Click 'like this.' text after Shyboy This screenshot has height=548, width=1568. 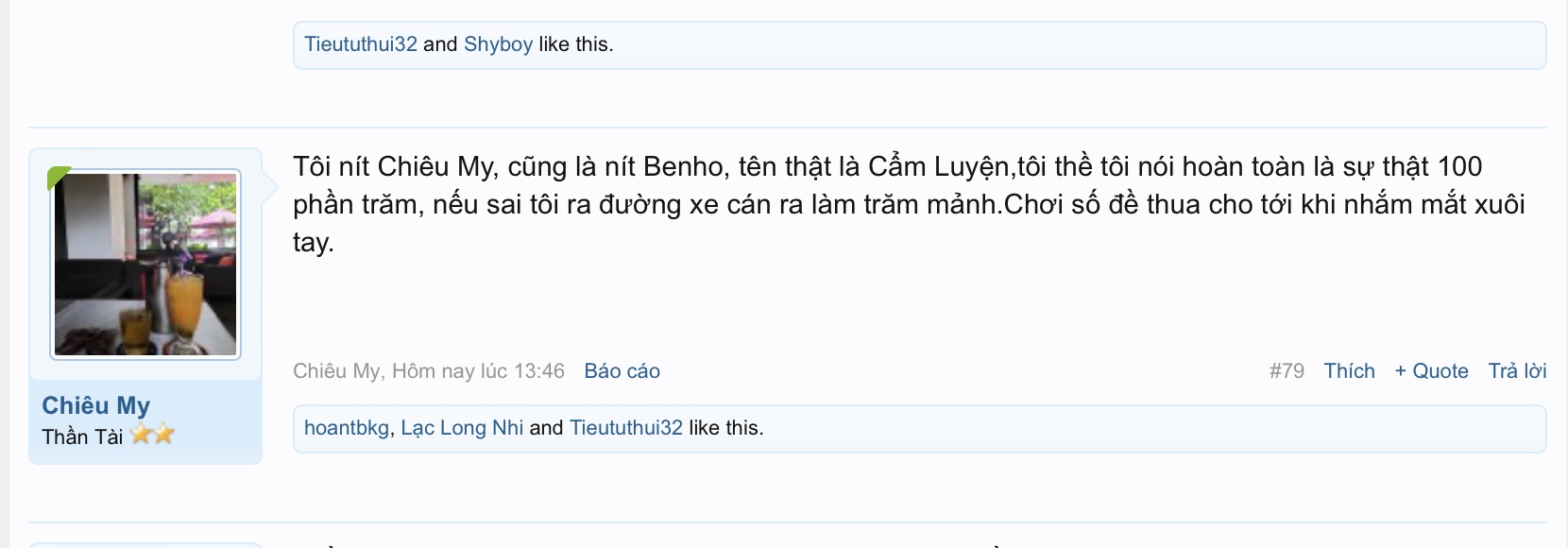[x=575, y=44]
